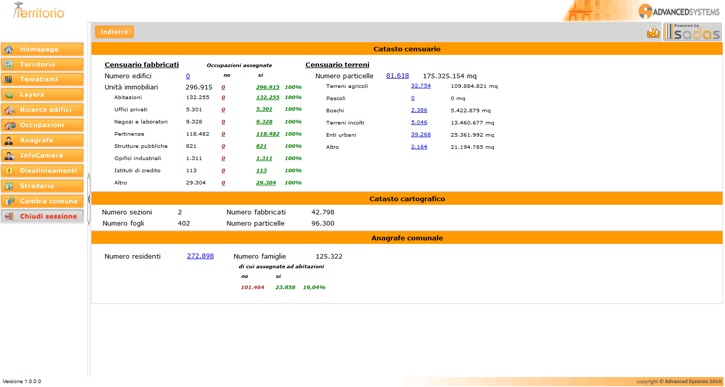The height and width of the screenshot is (387, 725).
Task: Open Numero residenti 272.898 link
Action: click(x=200, y=256)
